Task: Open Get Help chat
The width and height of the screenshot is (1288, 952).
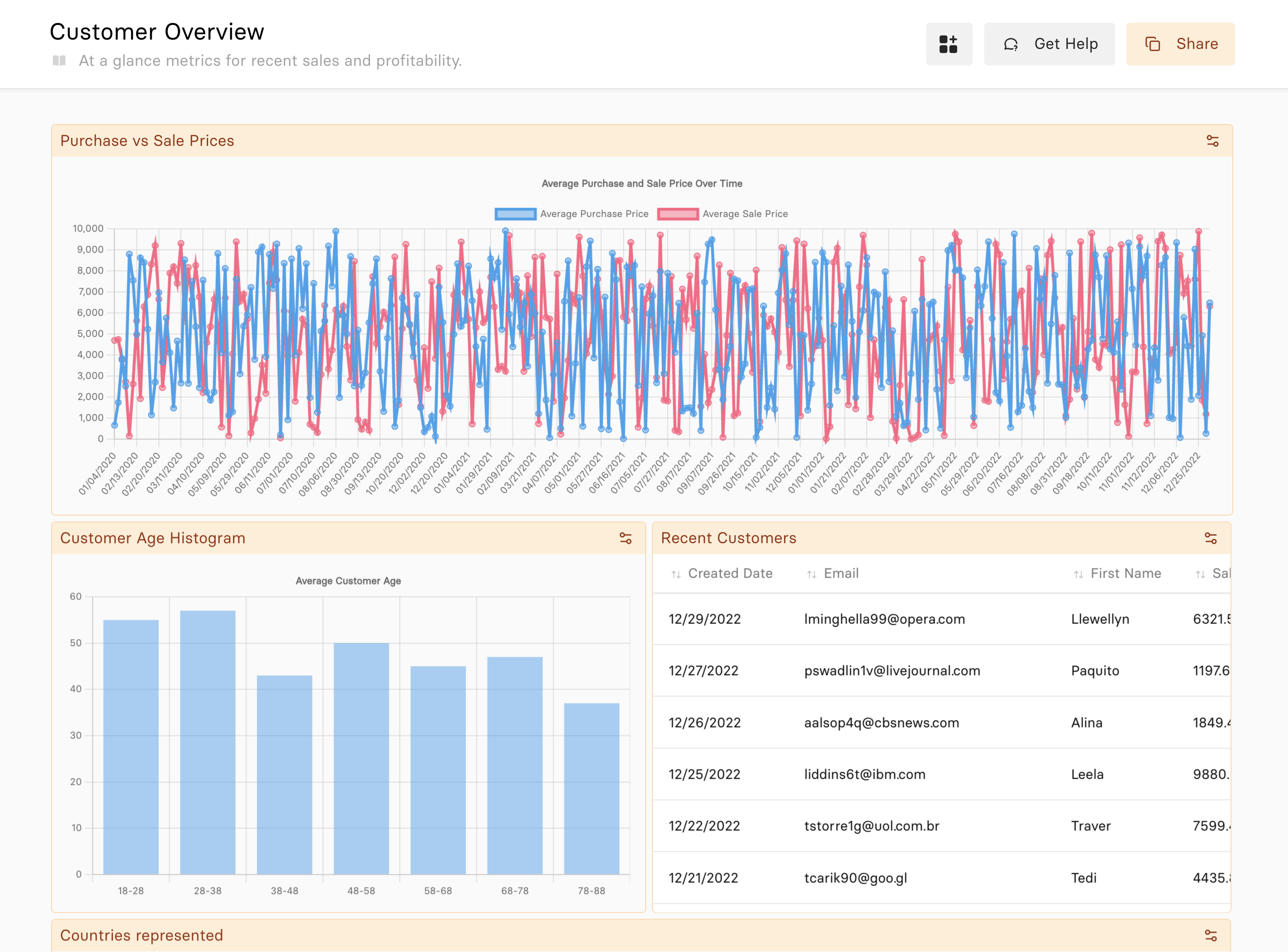Action: (x=1049, y=44)
